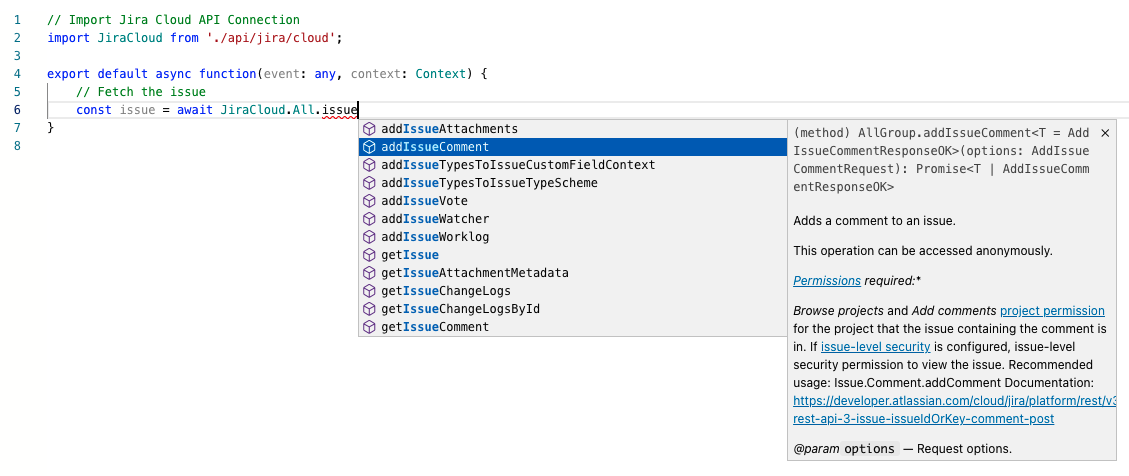Viewport: 1129px width, 476px height.
Task: Click the rest-api-3-issue-issueIdOrKey-comment-post link
Action: [x=924, y=419]
